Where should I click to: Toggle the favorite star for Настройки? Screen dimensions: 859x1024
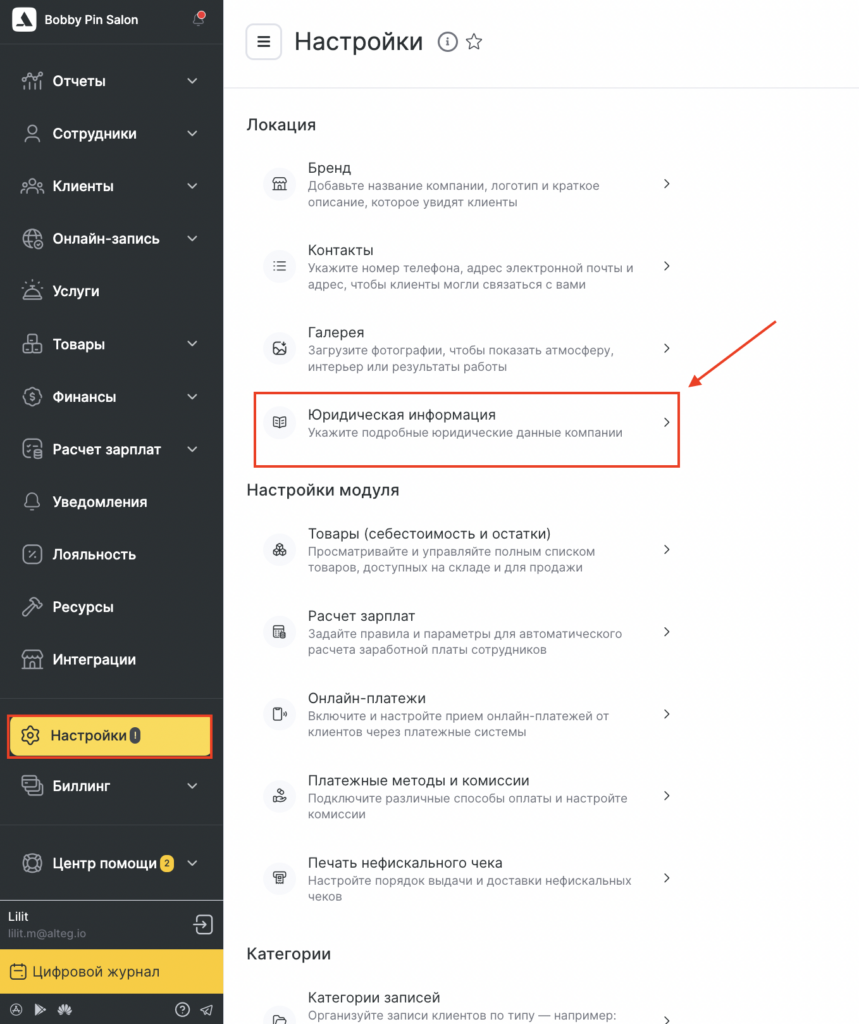474,42
